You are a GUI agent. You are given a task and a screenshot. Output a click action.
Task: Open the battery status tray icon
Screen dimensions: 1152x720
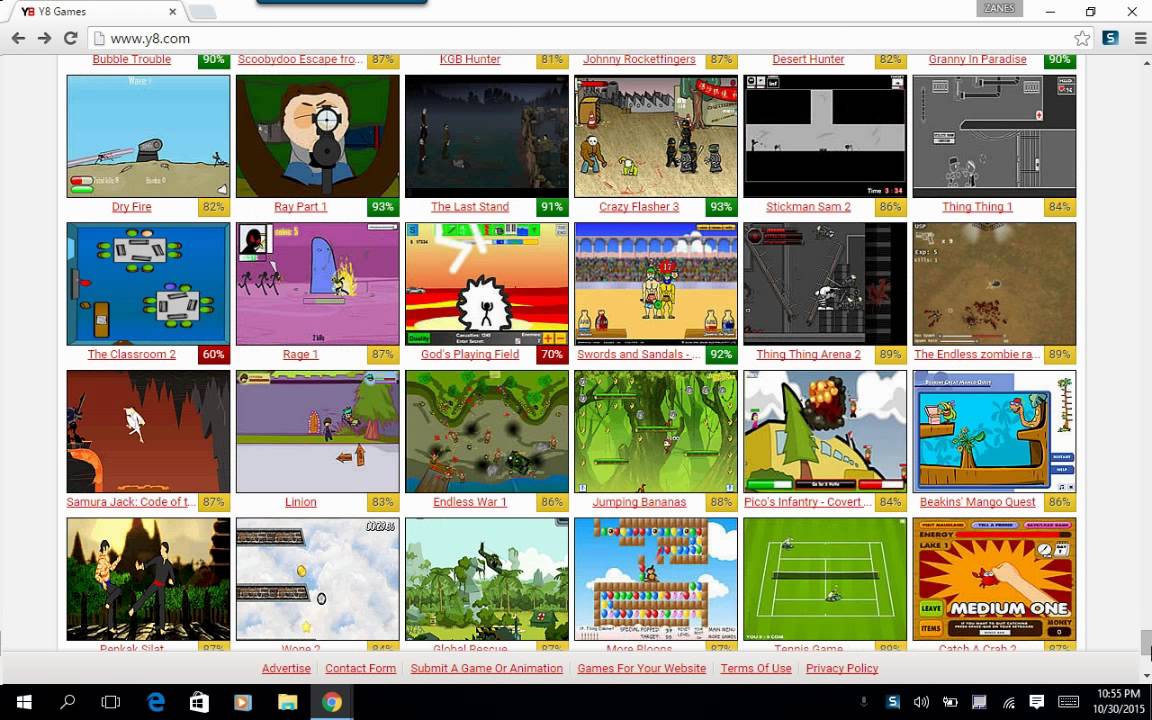(x=950, y=702)
